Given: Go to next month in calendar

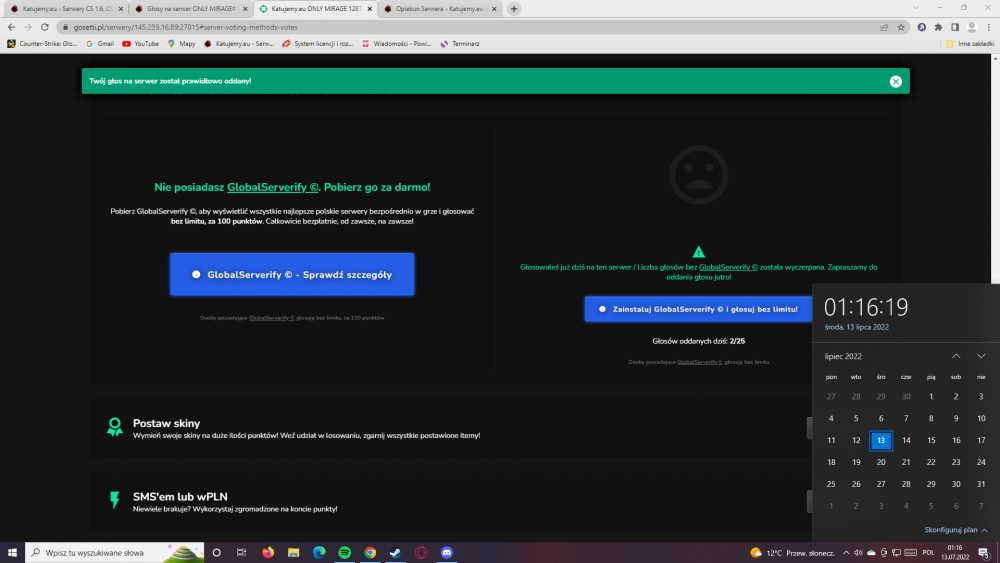Looking at the screenshot, I should [x=981, y=356].
